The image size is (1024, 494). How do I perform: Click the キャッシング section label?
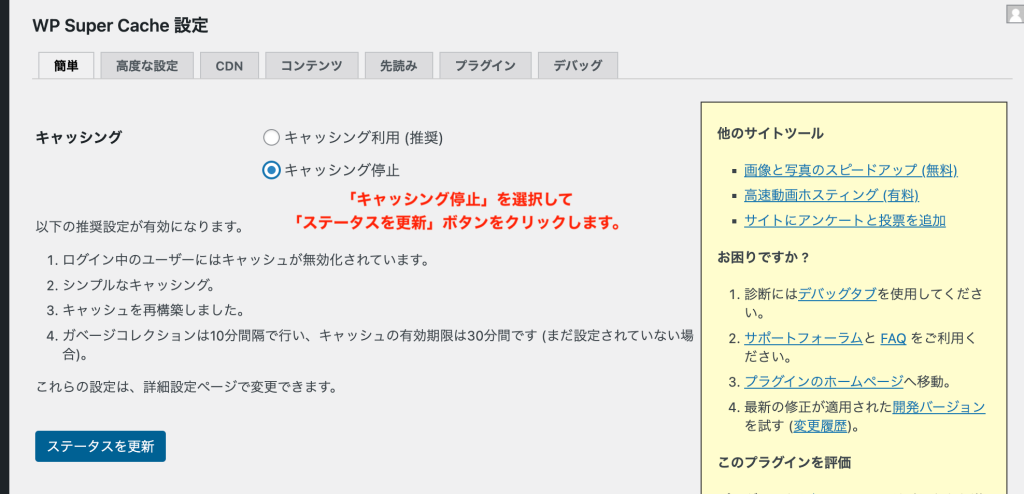click(78, 137)
